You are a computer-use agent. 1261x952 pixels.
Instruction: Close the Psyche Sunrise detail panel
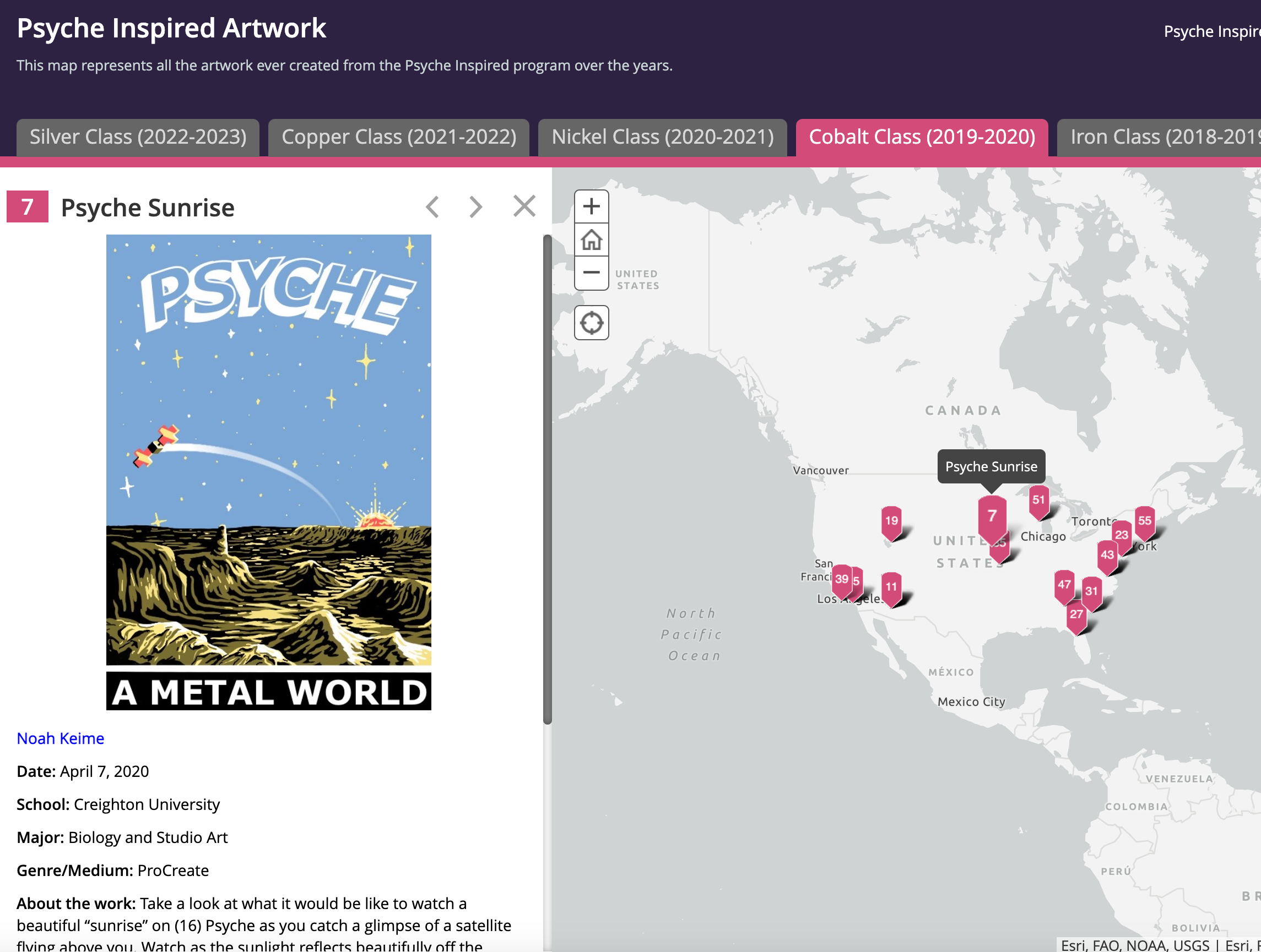tap(524, 206)
